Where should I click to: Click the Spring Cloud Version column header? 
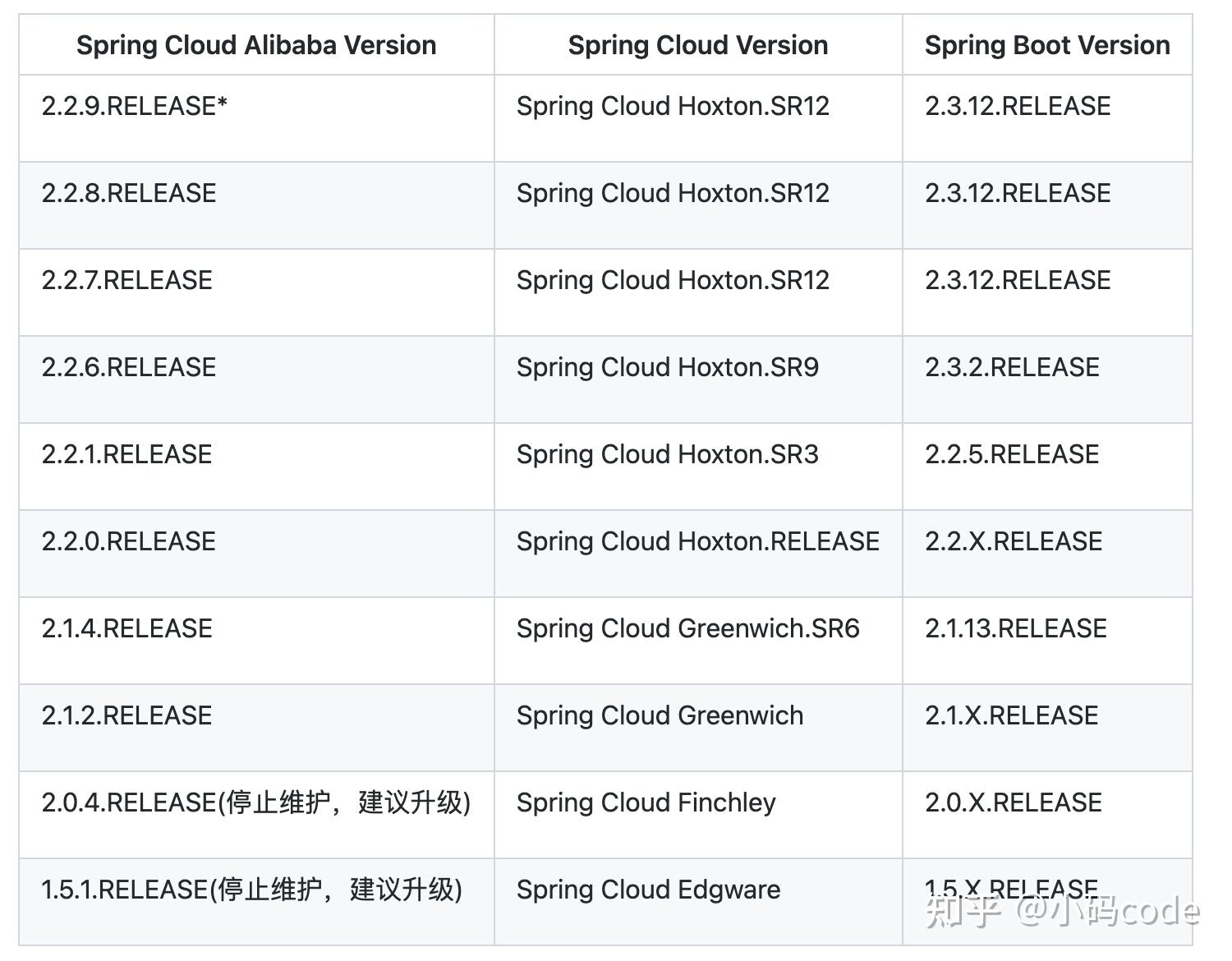(697, 45)
